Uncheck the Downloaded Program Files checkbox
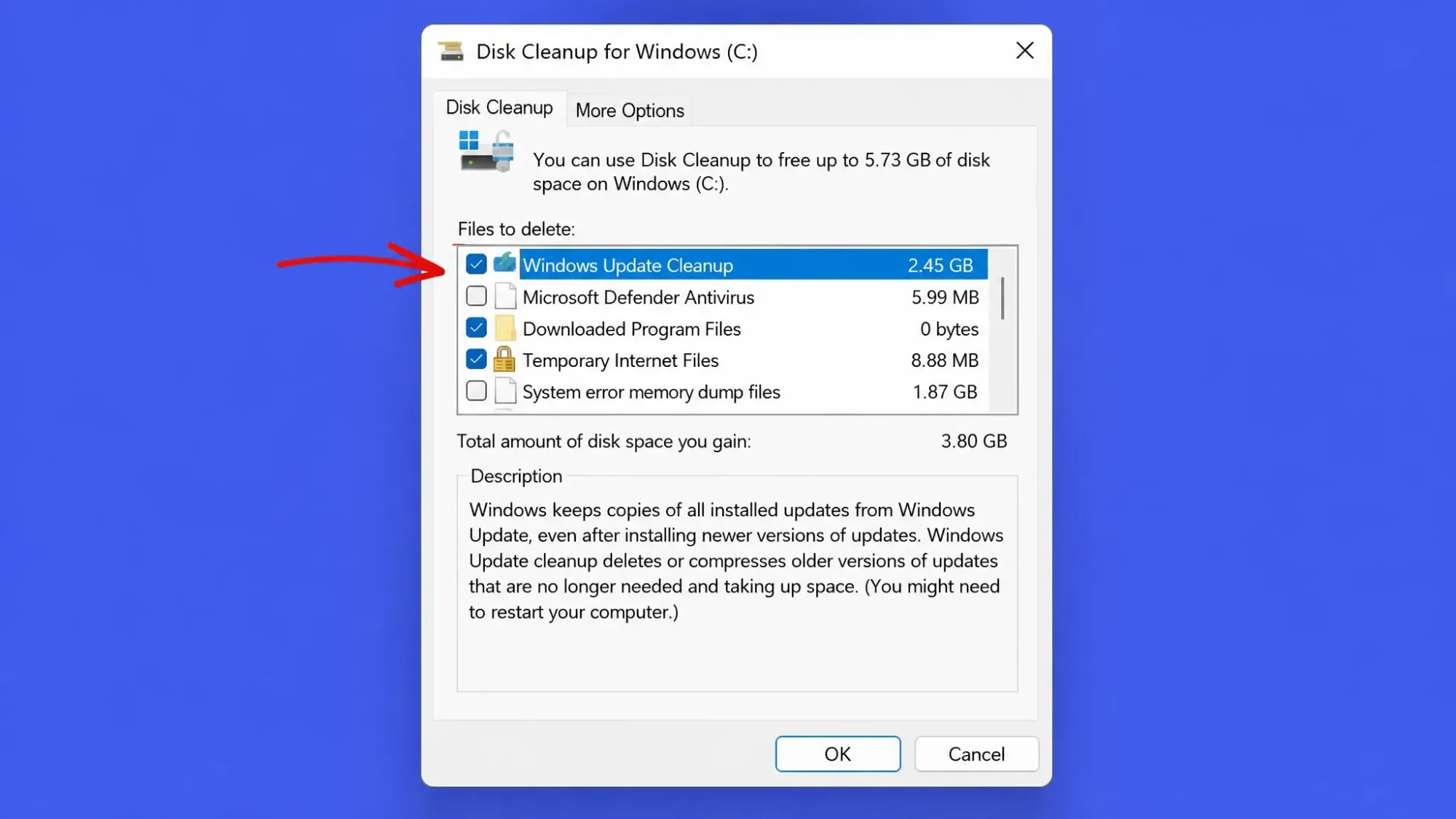Viewport: 1456px width, 819px height. click(x=476, y=328)
